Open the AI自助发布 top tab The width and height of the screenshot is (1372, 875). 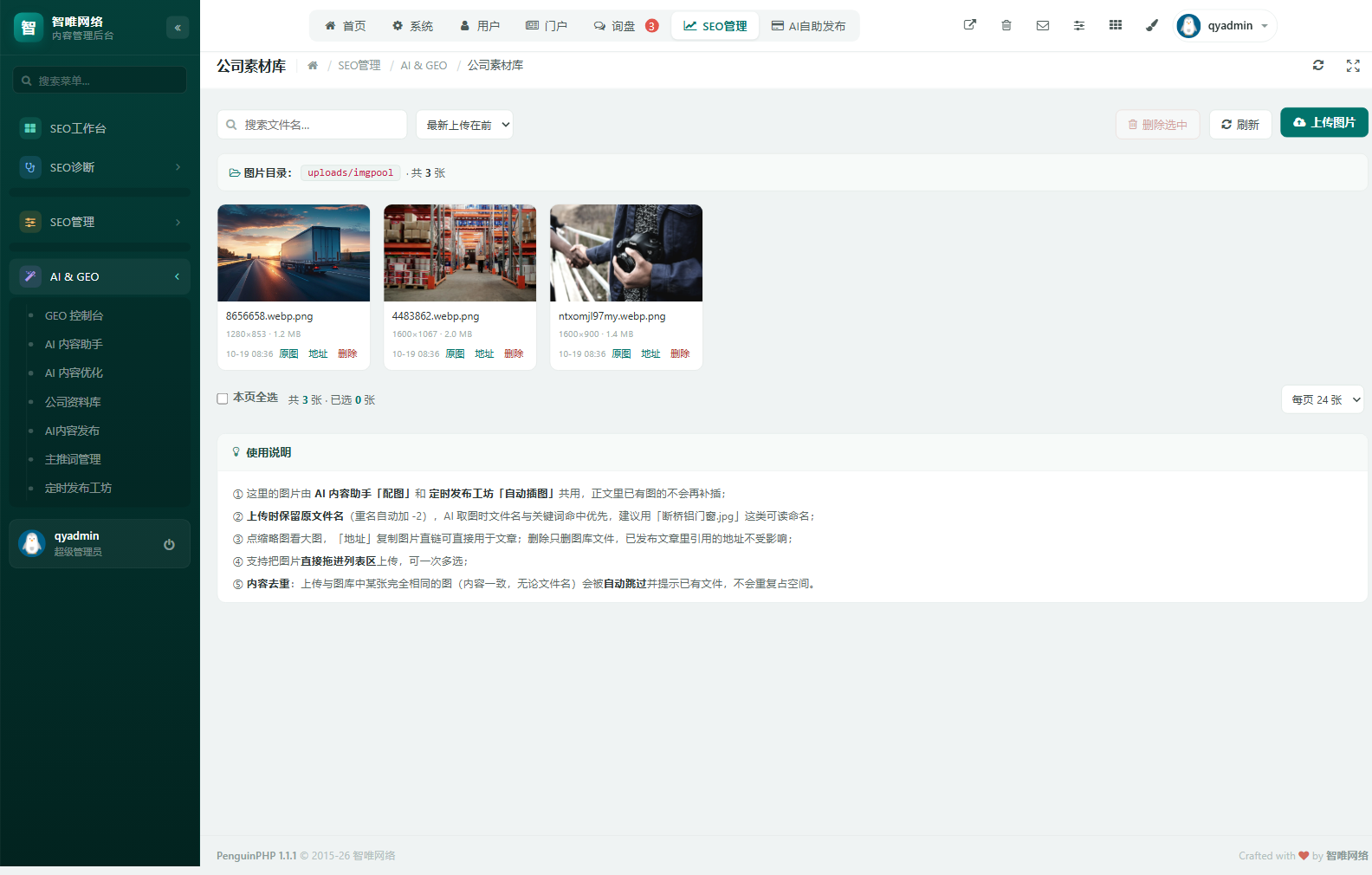pyautogui.click(x=808, y=26)
